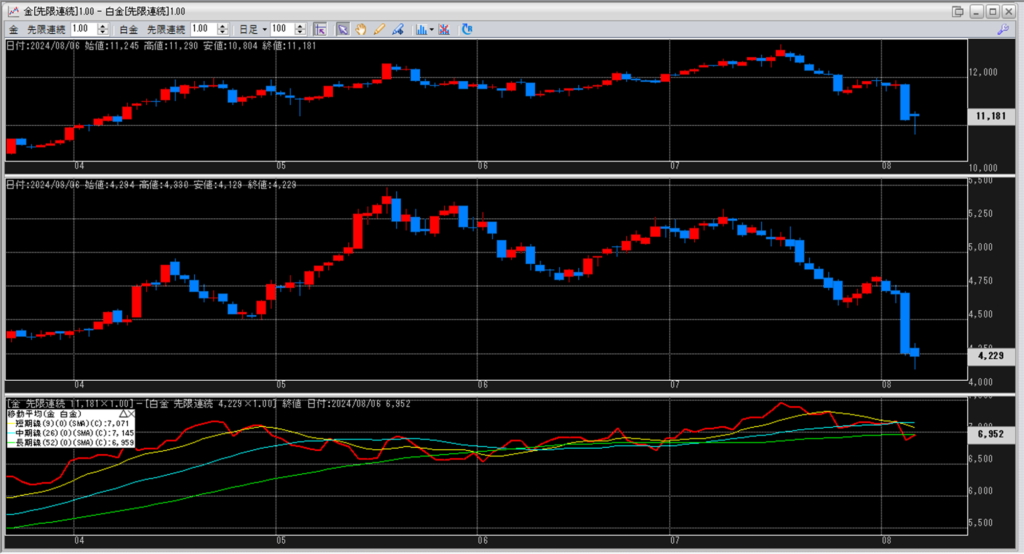The width and height of the screenshot is (1024, 554).
Task: Activate the hand pan tool
Action: pyautogui.click(x=361, y=29)
